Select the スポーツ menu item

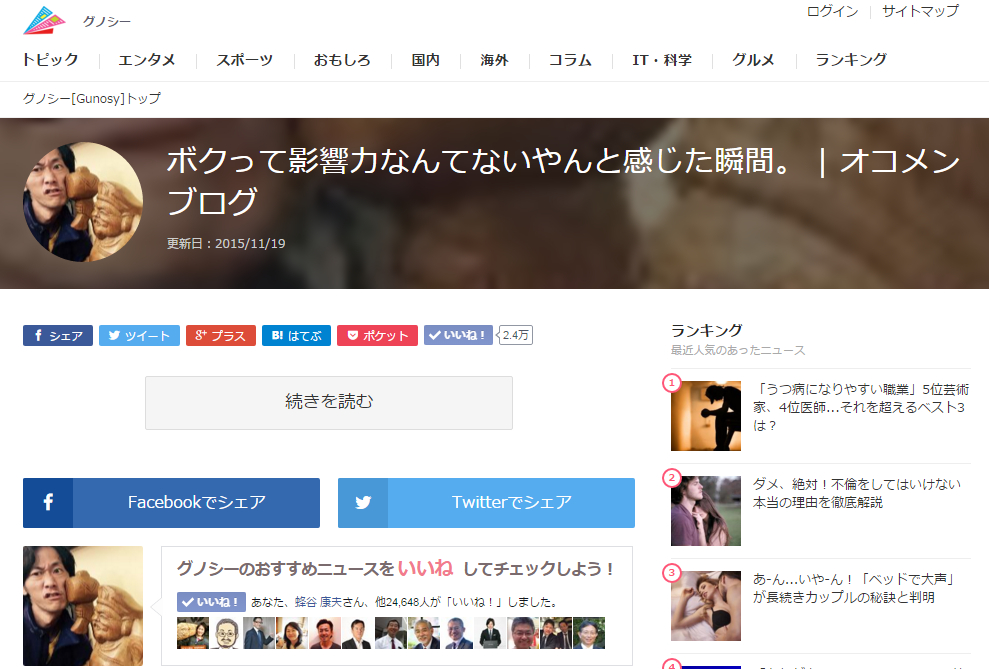click(x=244, y=60)
